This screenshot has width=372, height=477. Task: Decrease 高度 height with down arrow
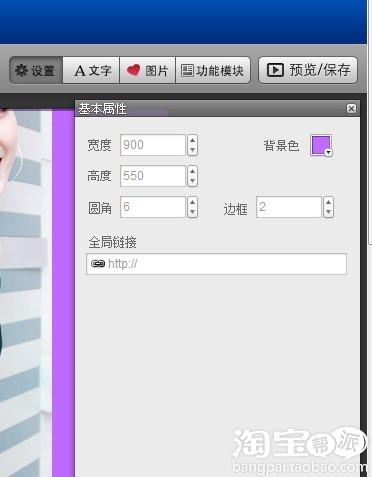coord(192,181)
